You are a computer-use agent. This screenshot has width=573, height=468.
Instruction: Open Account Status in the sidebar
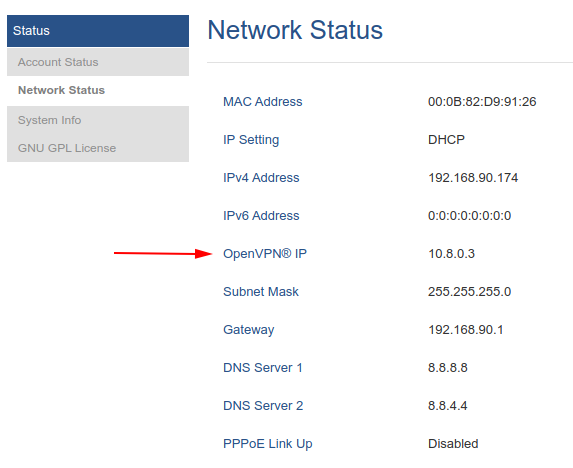tap(98, 62)
